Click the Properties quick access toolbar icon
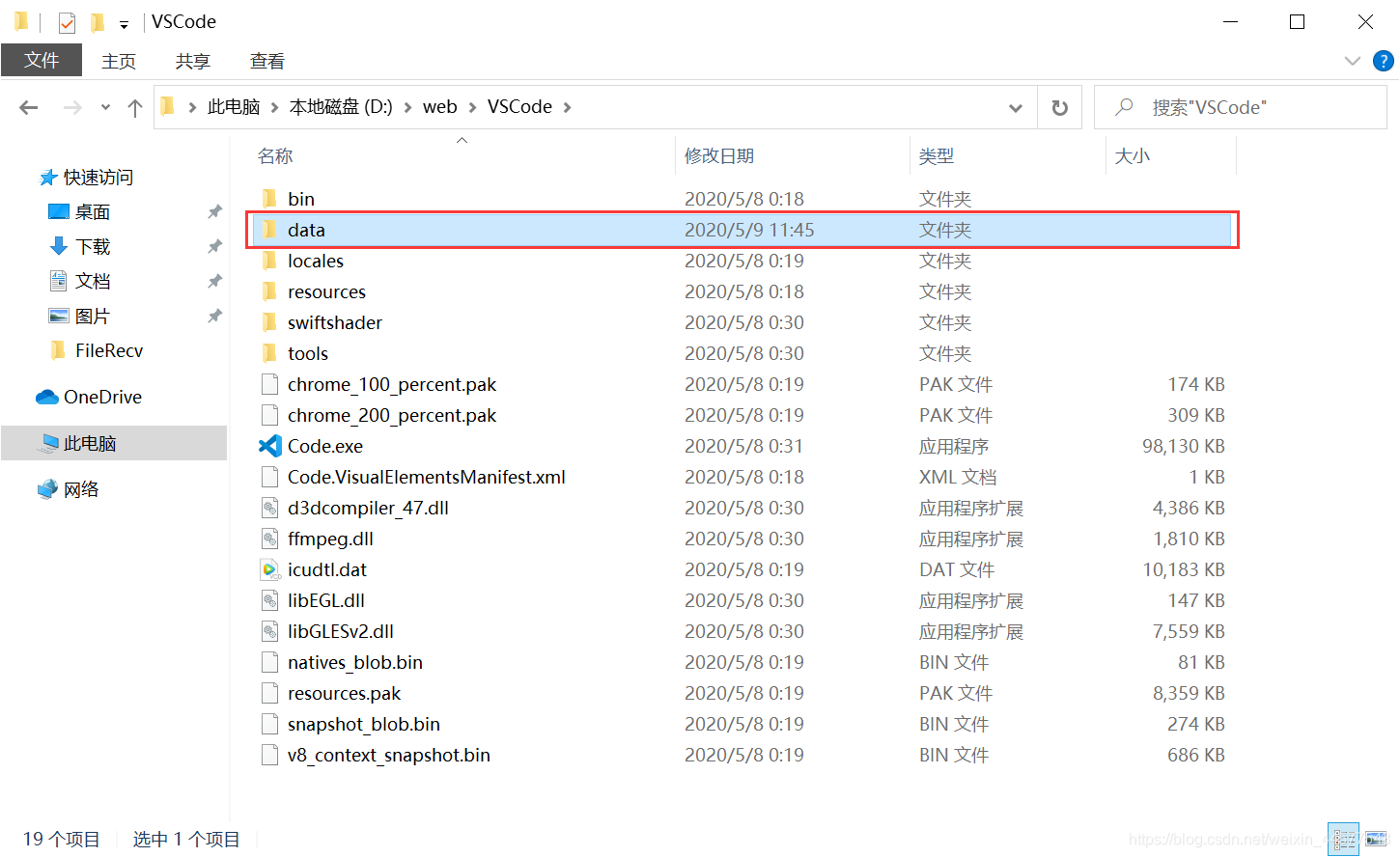Screen dimensions: 1400x857 [67, 21]
